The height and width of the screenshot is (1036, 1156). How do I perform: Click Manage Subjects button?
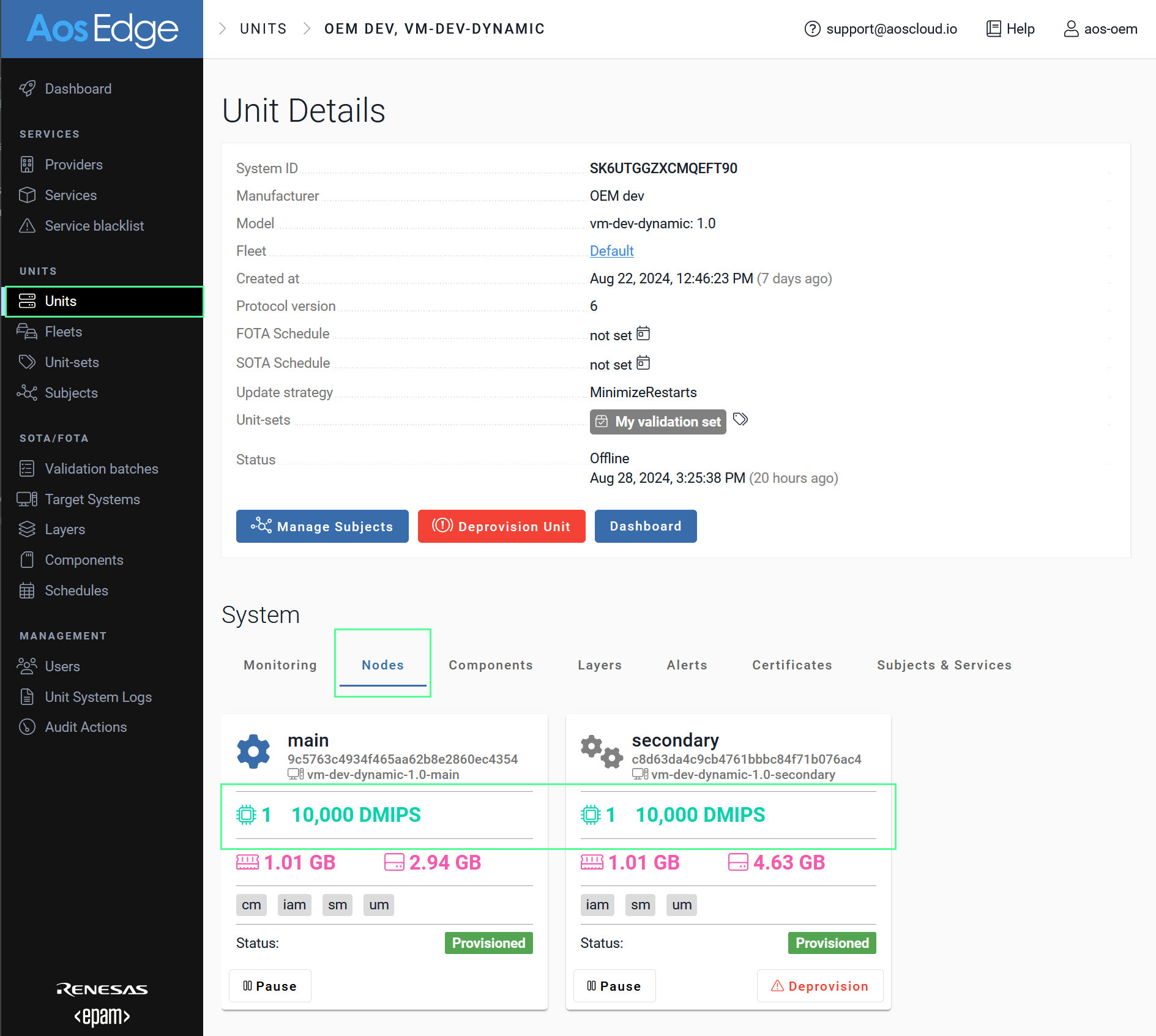(x=323, y=526)
